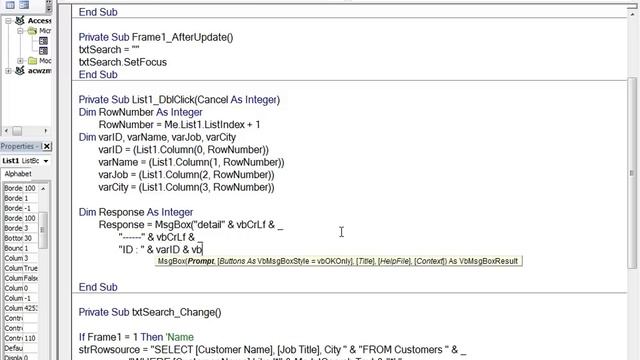Close the Properties panel
The height and width of the screenshot is (360, 640).
(47, 146)
